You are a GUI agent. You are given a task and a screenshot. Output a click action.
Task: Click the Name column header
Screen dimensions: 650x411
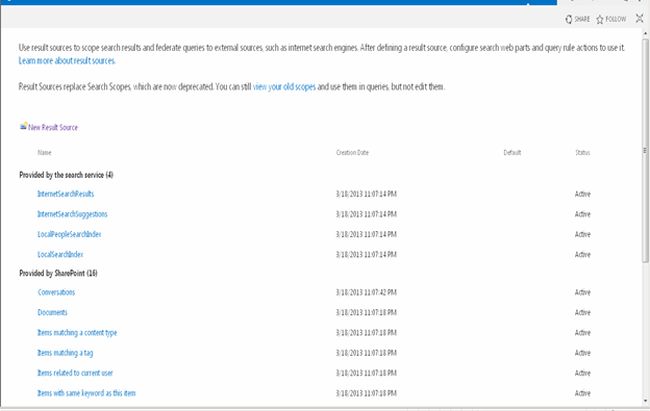point(44,153)
